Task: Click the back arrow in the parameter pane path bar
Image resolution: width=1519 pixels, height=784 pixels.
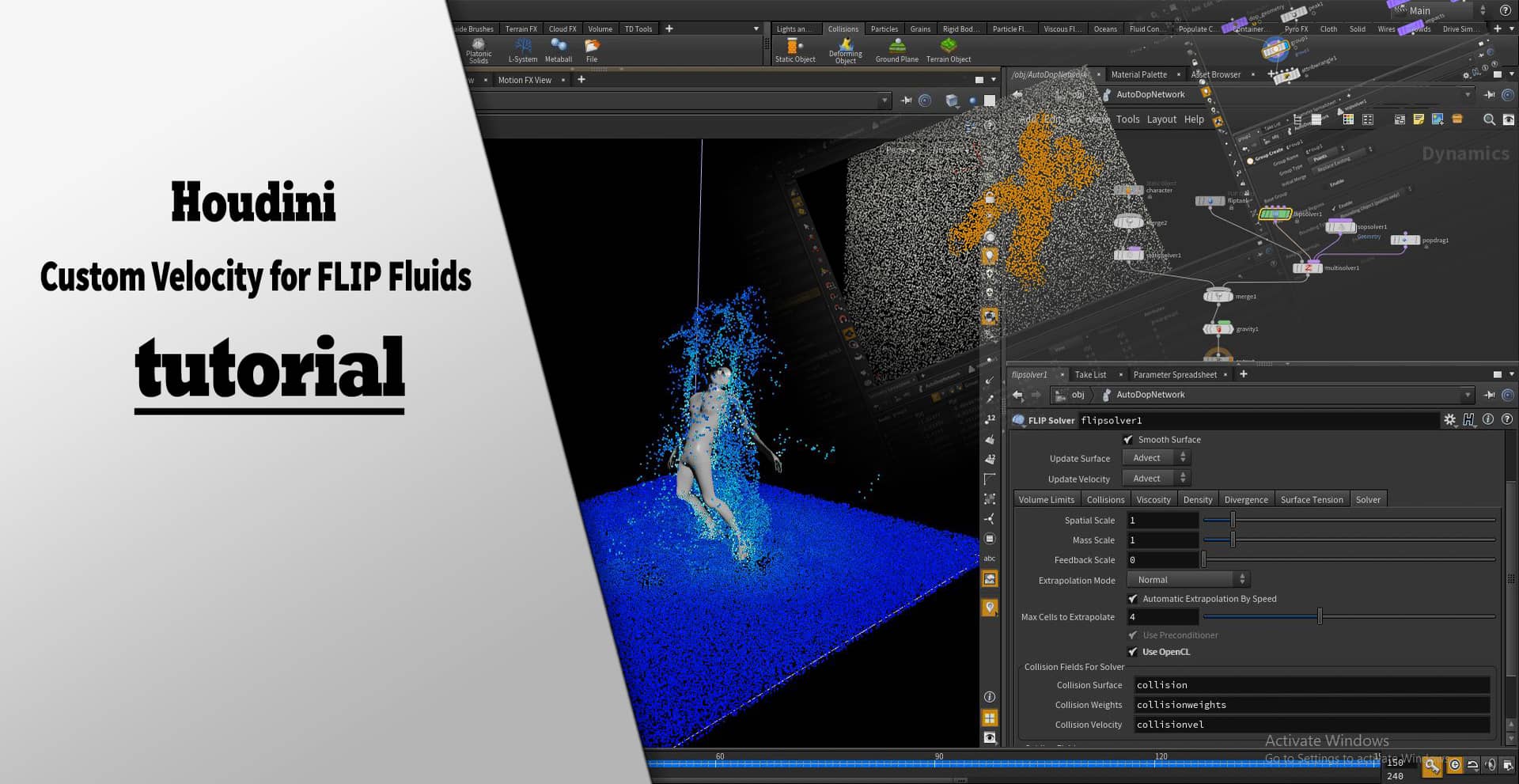Action: point(1017,395)
